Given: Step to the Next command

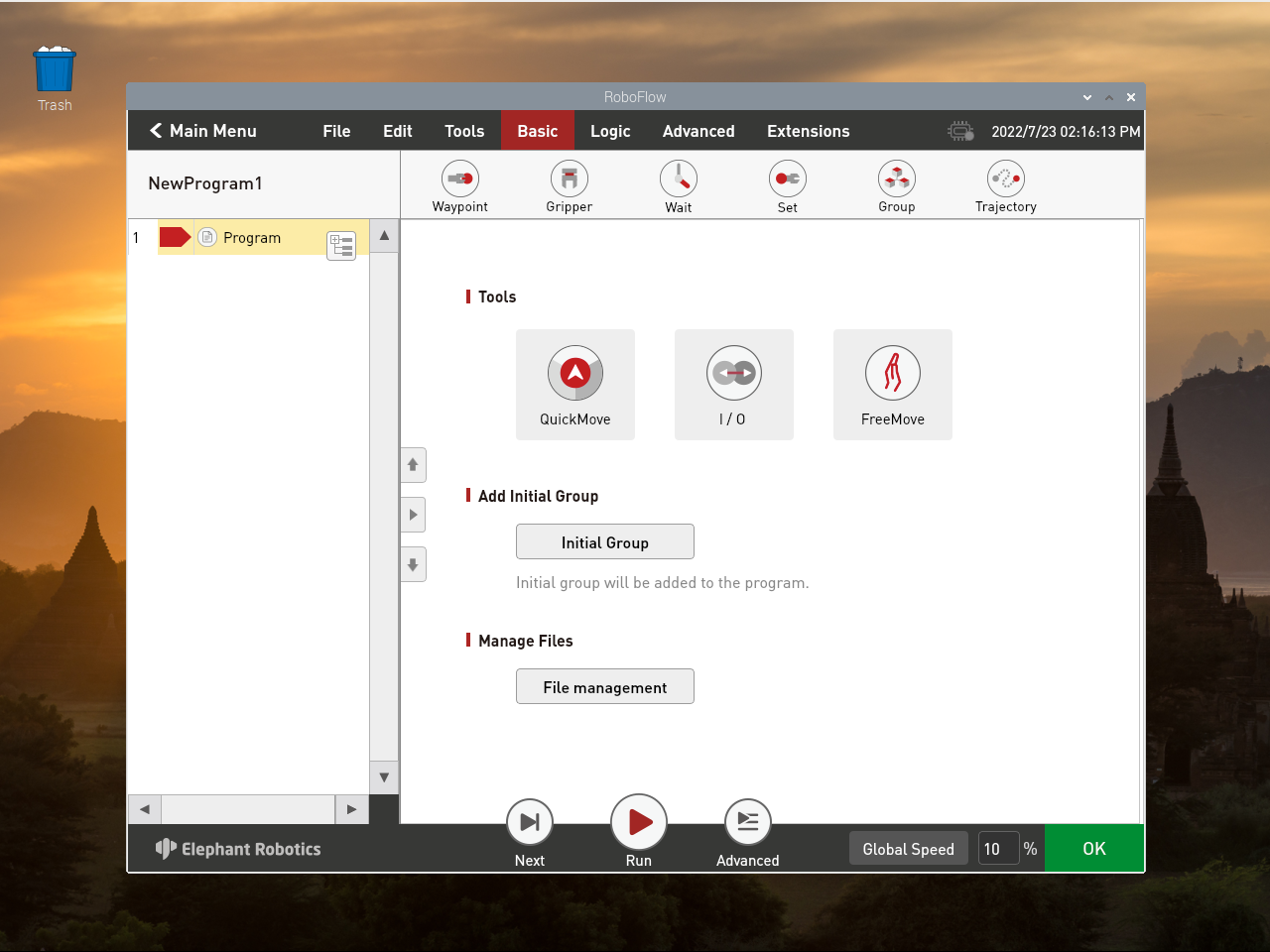Looking at the screenshot, I should pyautogui.click(x=529, y=822).
